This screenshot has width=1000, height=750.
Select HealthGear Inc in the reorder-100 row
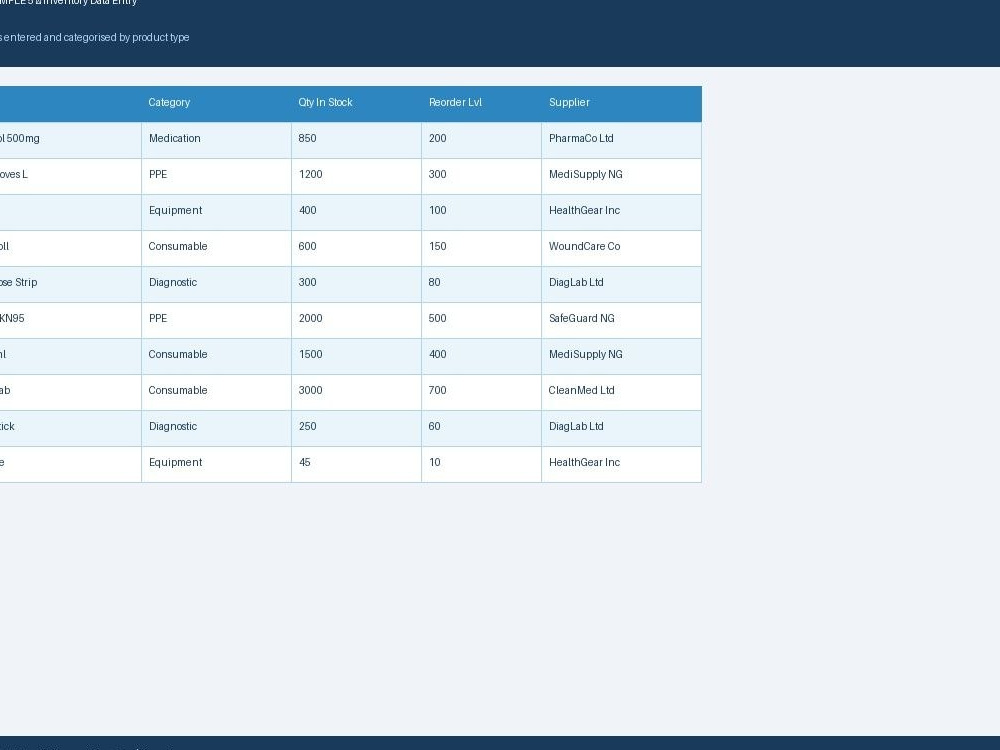621,212
